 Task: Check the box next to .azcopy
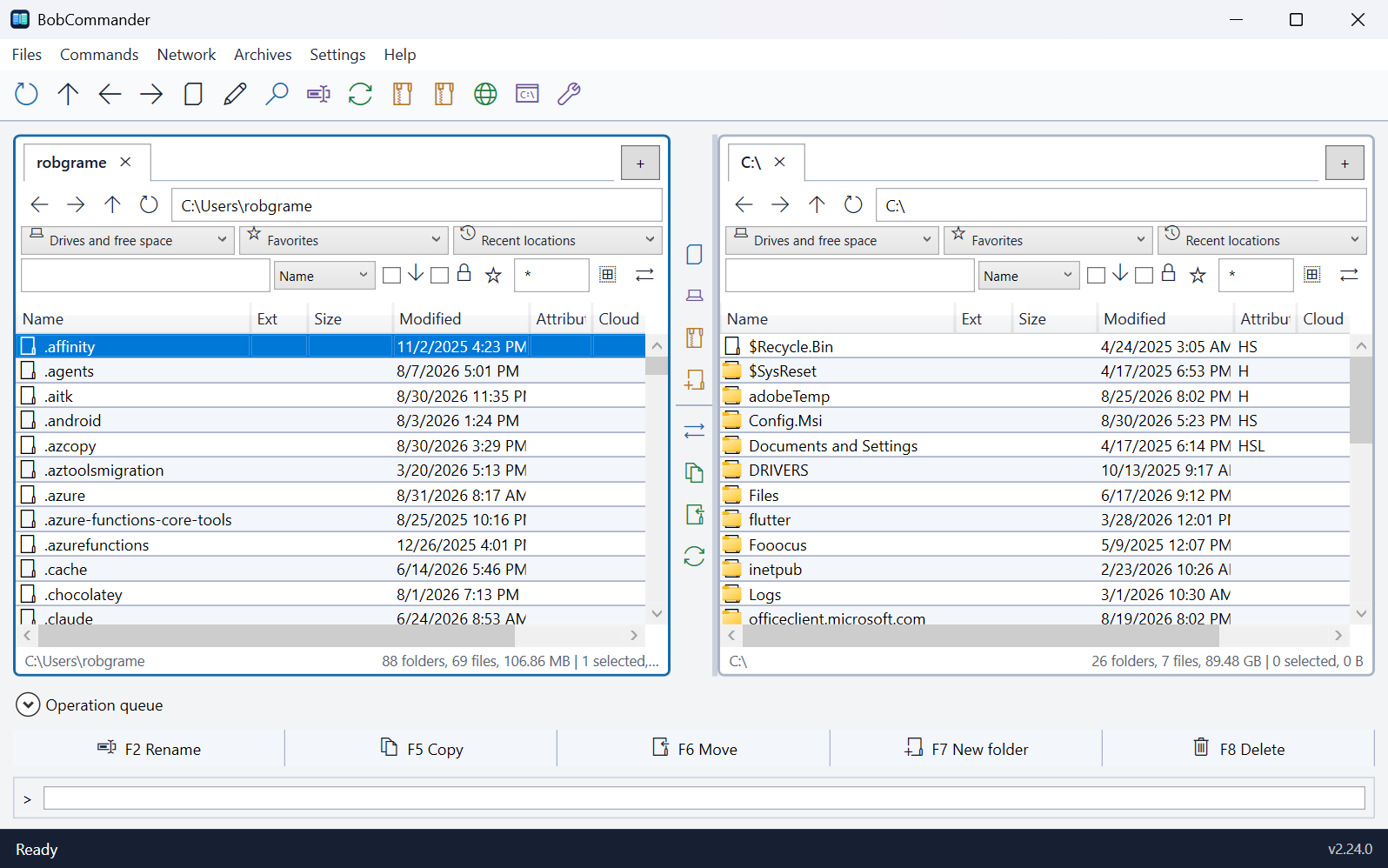pyautogui.click(x=28, y=446)
